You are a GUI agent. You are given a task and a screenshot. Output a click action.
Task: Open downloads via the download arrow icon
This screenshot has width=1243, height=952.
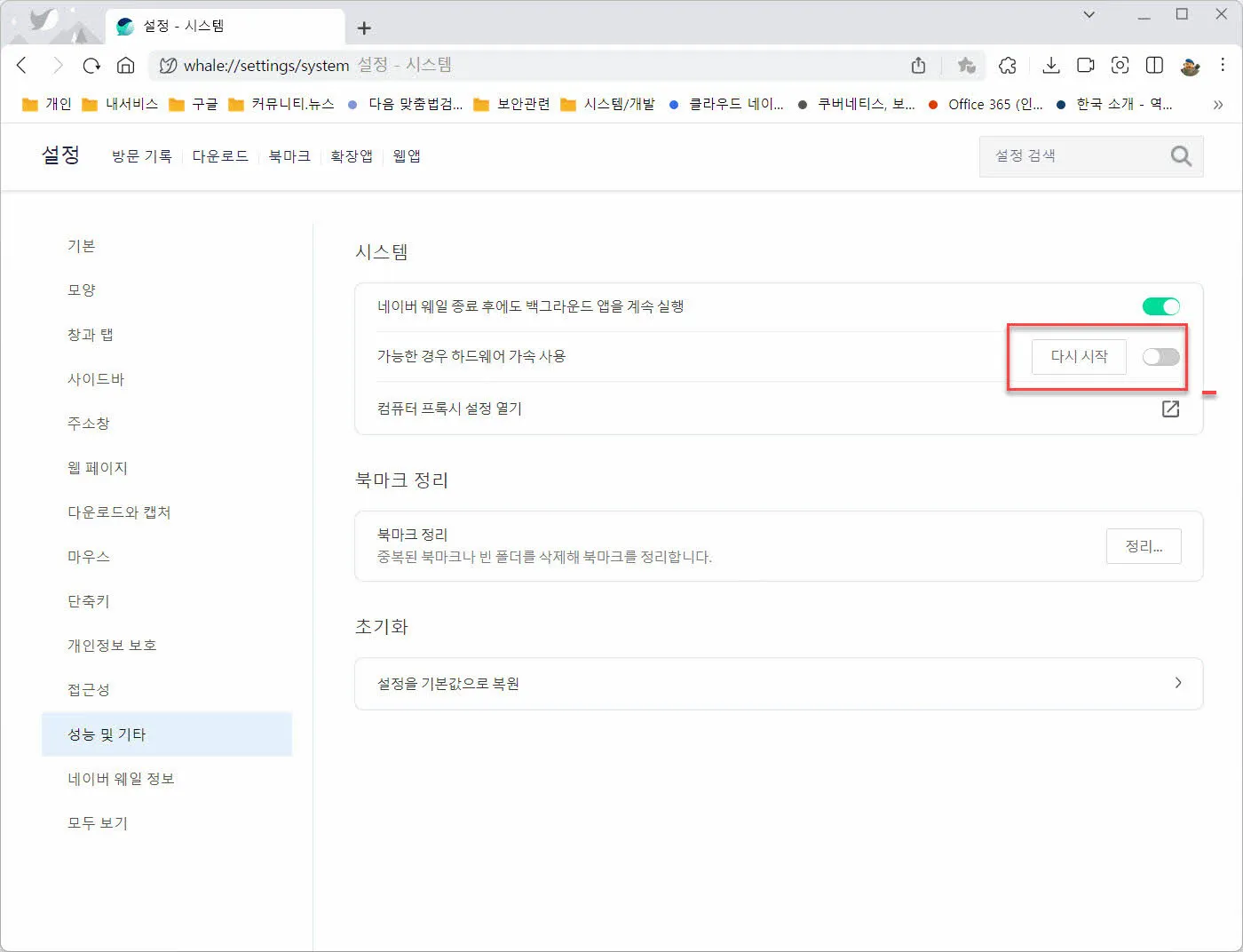(x=1050, y=65)
